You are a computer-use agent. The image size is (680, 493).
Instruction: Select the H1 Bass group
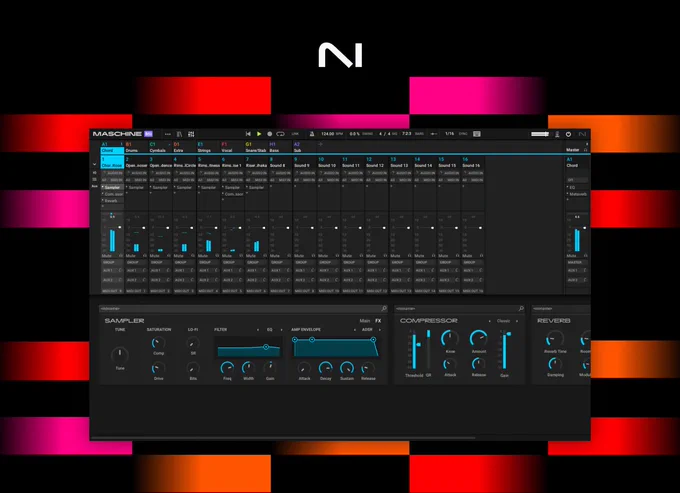point(281,147)
